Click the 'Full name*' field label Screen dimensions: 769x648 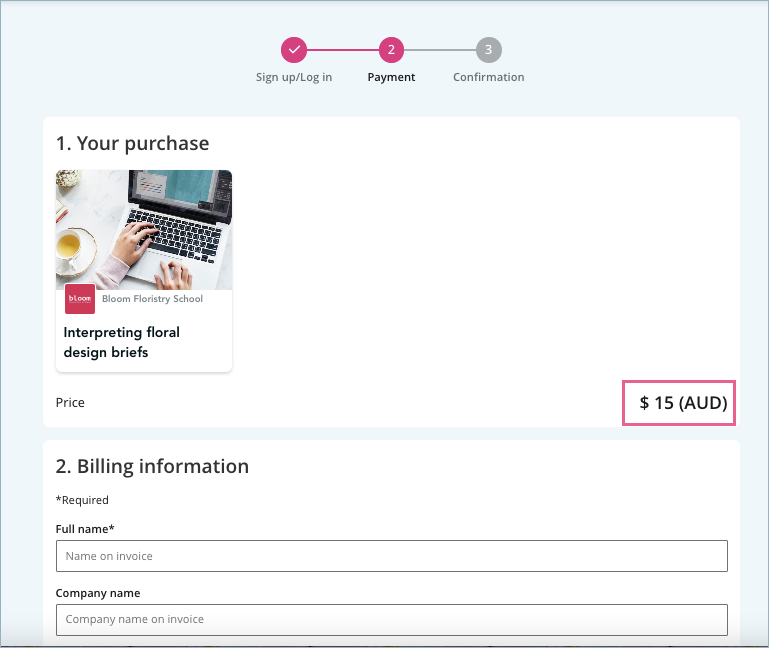pos(85,529)
